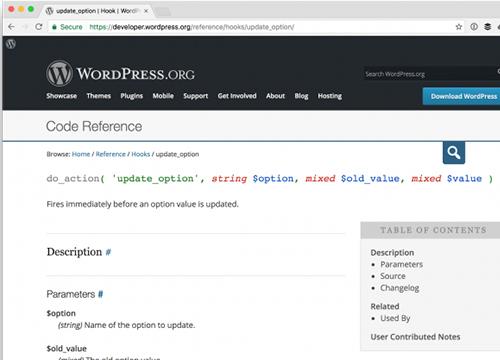Click the $option parameter name
This screenshot has height=360, width=500.
(x=61, y=313)
